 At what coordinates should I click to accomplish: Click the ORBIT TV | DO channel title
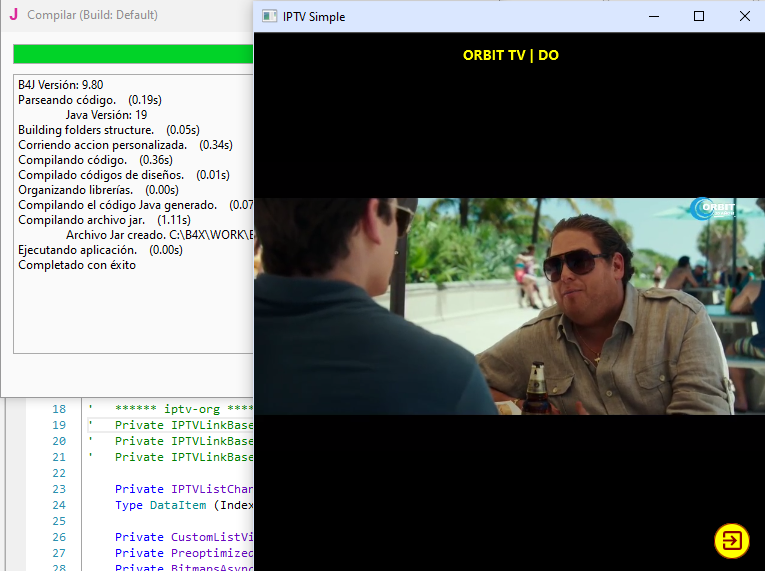510,55
